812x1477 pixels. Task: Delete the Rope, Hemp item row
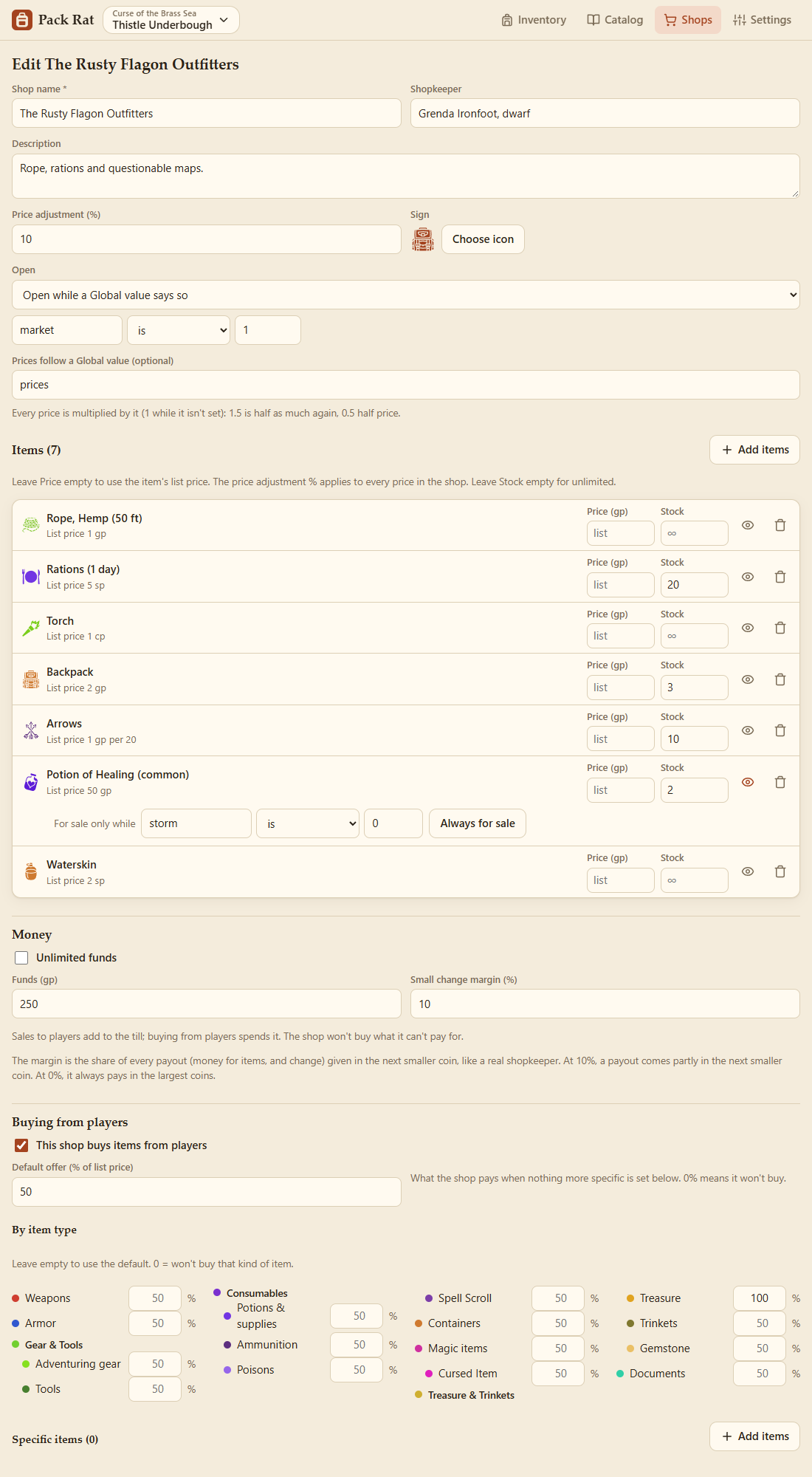pyautogui.click(x=780, y=525)
